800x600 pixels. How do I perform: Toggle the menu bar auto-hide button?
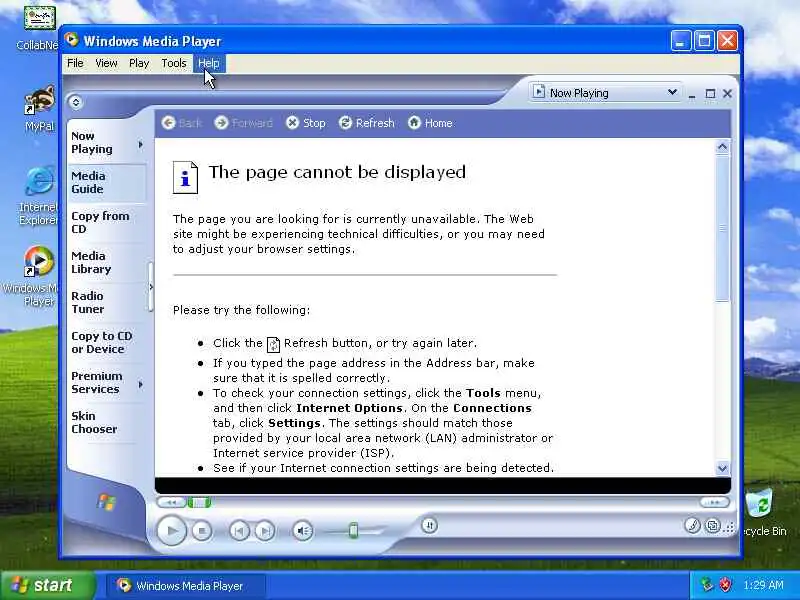(x=76, y=103)
